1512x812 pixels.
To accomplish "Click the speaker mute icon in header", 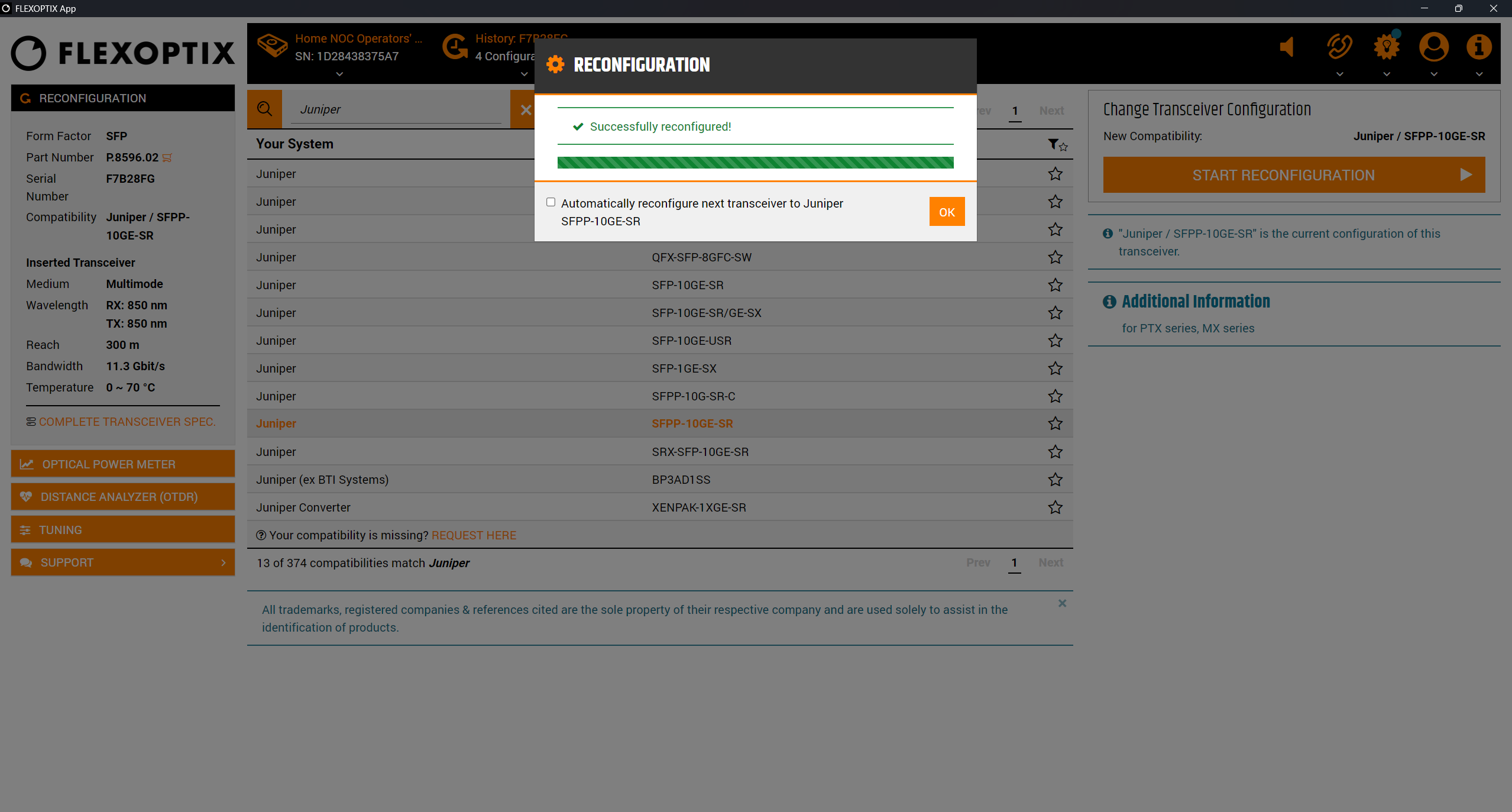I will pyautogui.click(x=1287, y=47).
